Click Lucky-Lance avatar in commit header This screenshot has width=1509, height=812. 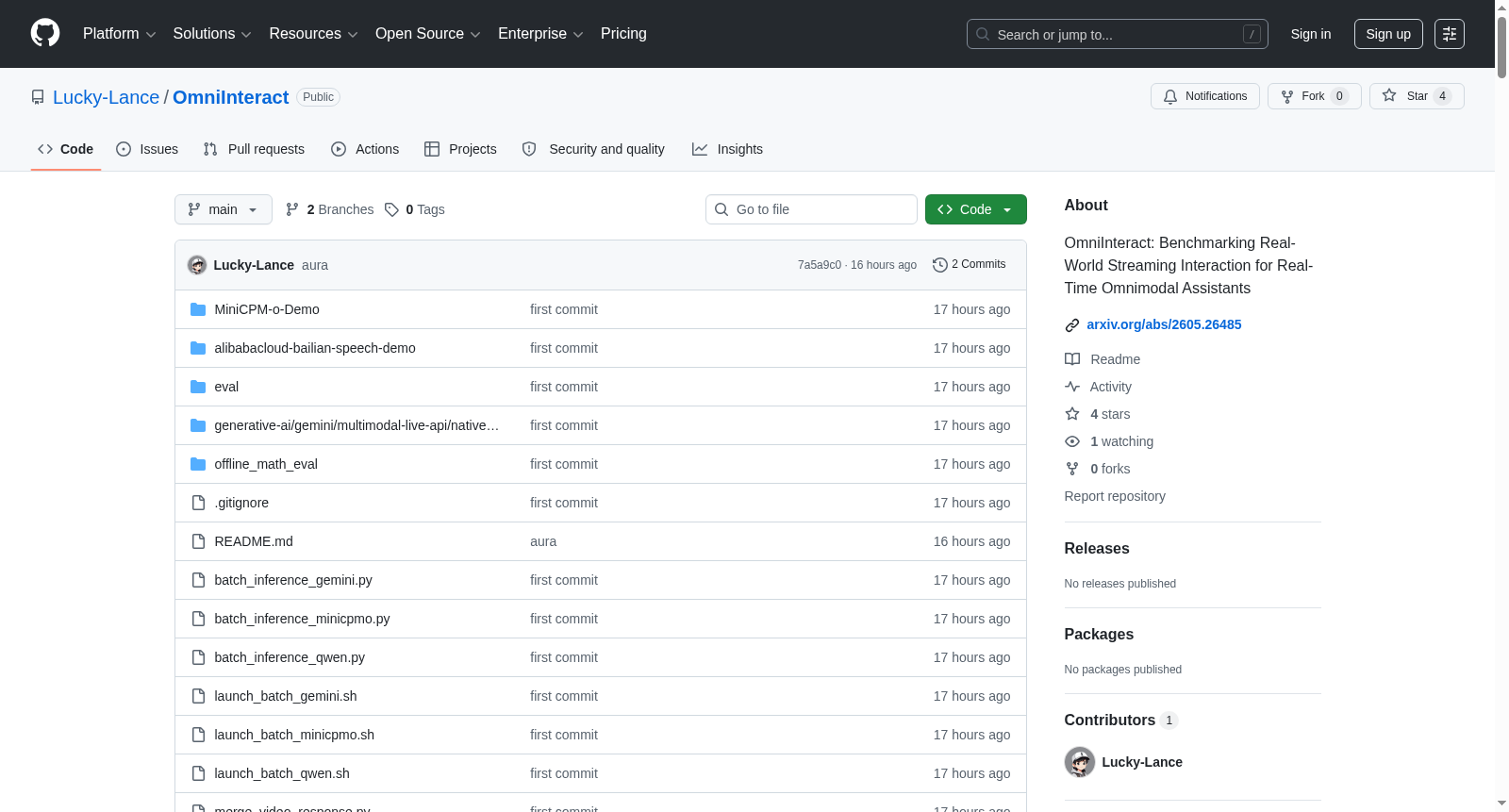(x=197, y=265)
